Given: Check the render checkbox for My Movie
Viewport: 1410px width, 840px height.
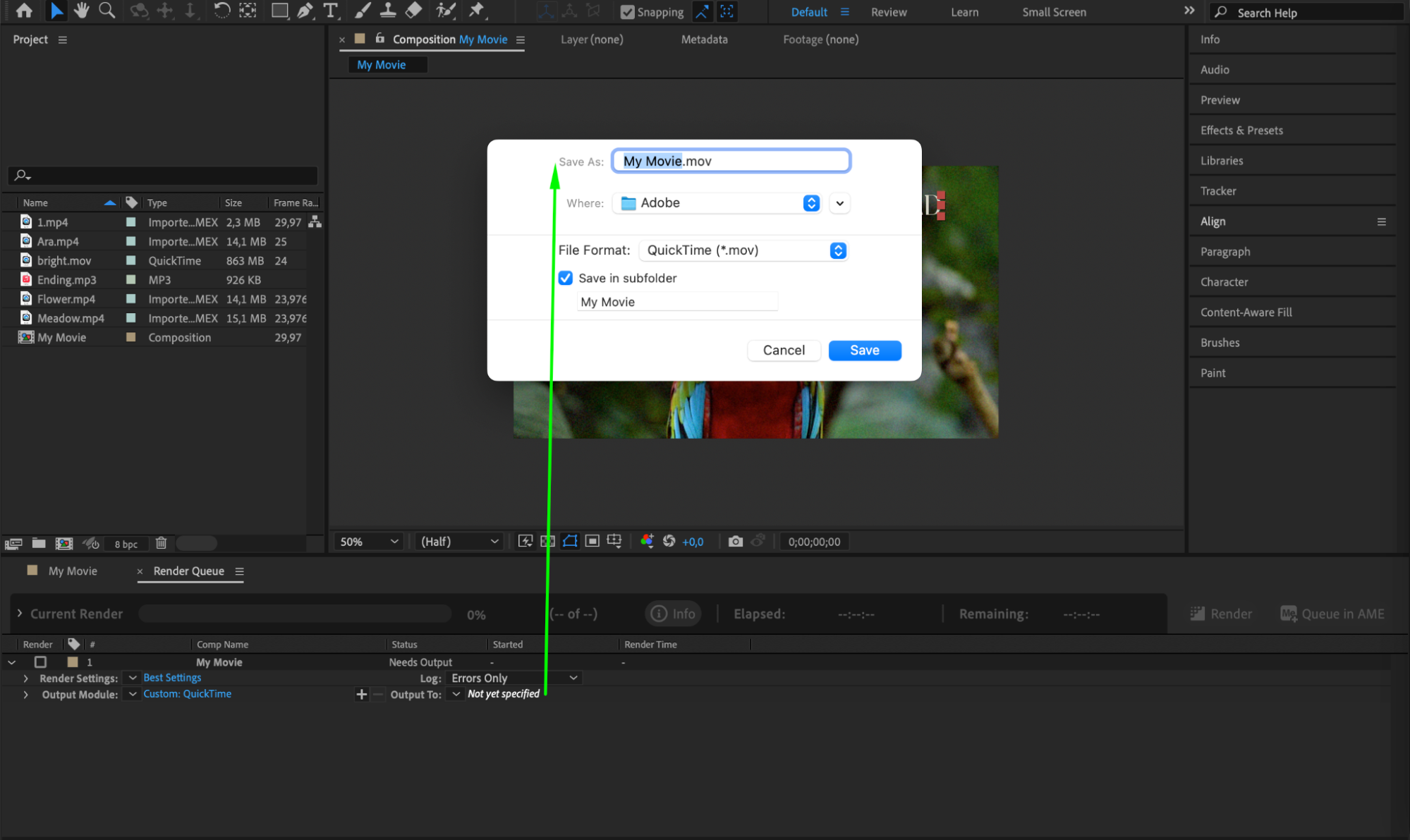Looking at the screenshot, I should click(x=40, y=662).
